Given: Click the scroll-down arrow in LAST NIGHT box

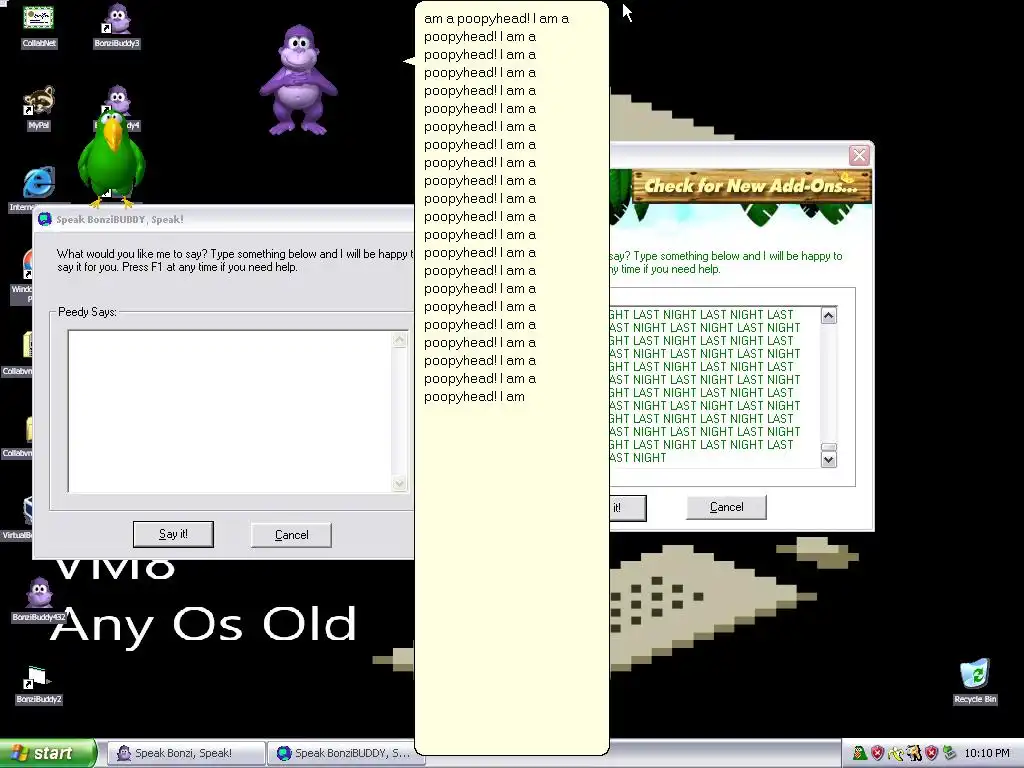Looking at the screenshot, I should (x=829, y=460).
